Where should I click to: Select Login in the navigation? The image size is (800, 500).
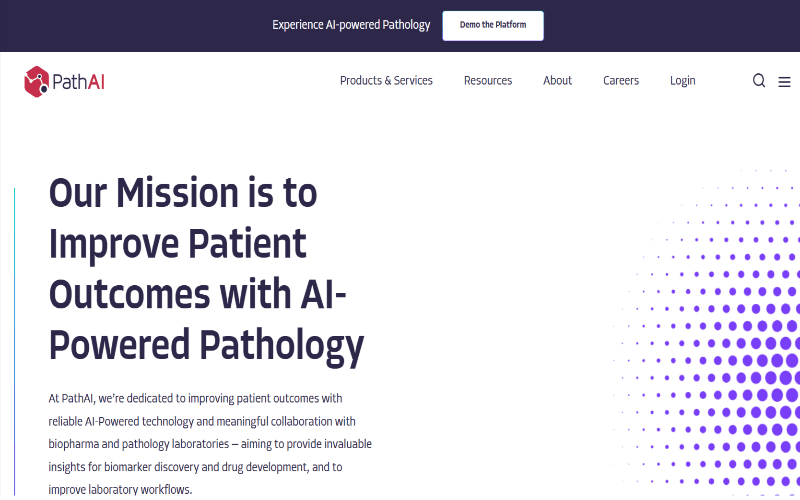(x=683, y=81)
